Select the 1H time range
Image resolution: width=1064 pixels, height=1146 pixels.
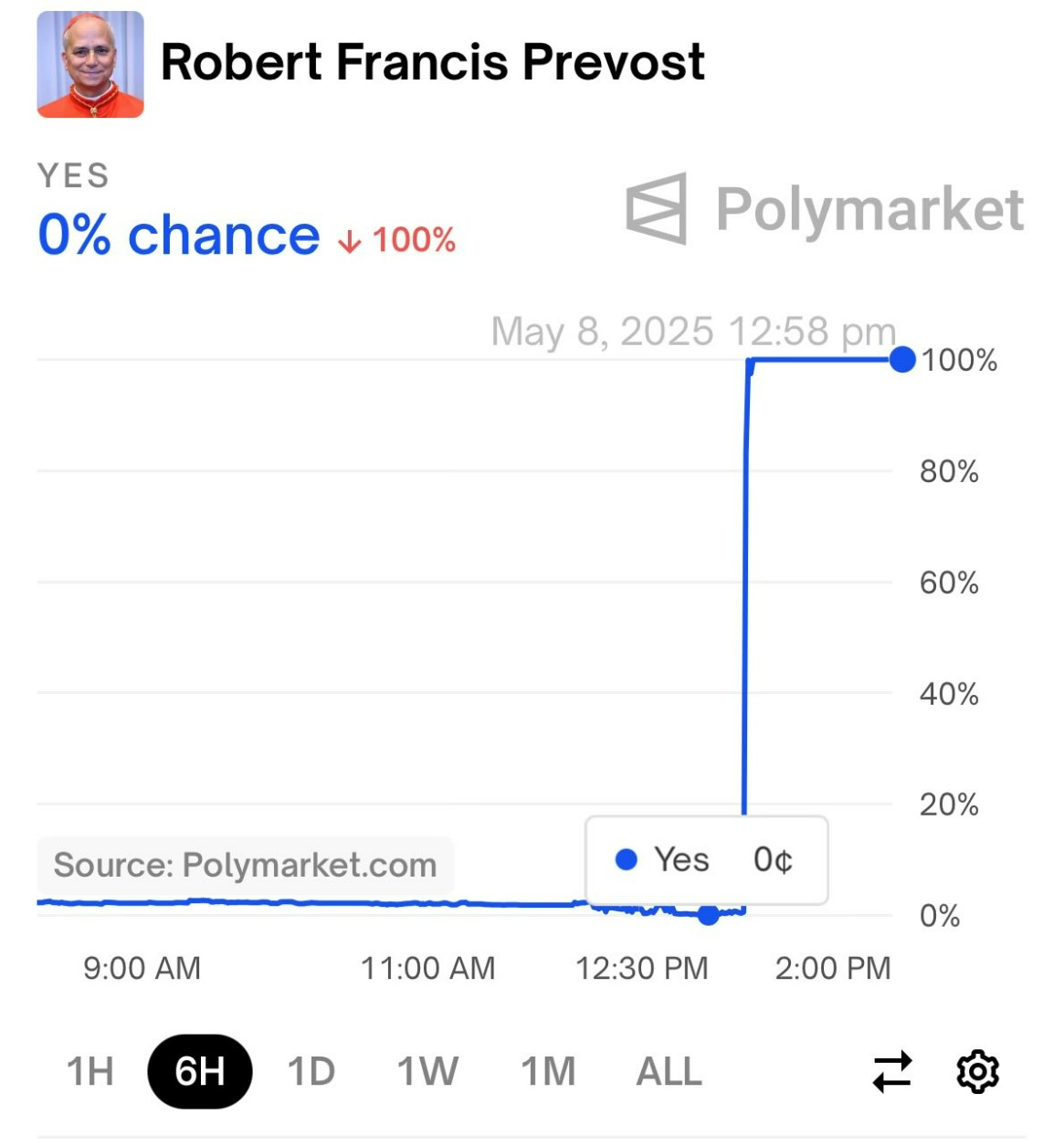coord(90,1071)
